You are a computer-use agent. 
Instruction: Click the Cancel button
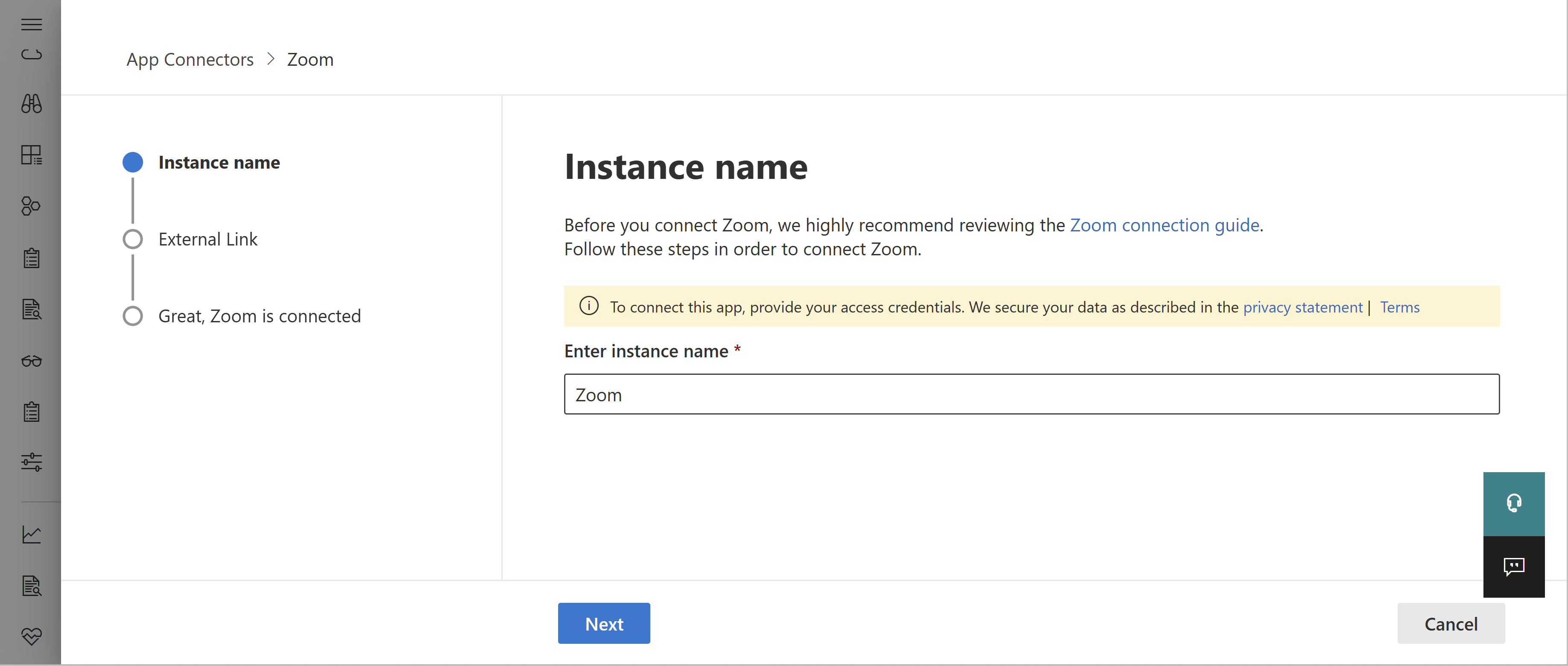(1451, 623)
